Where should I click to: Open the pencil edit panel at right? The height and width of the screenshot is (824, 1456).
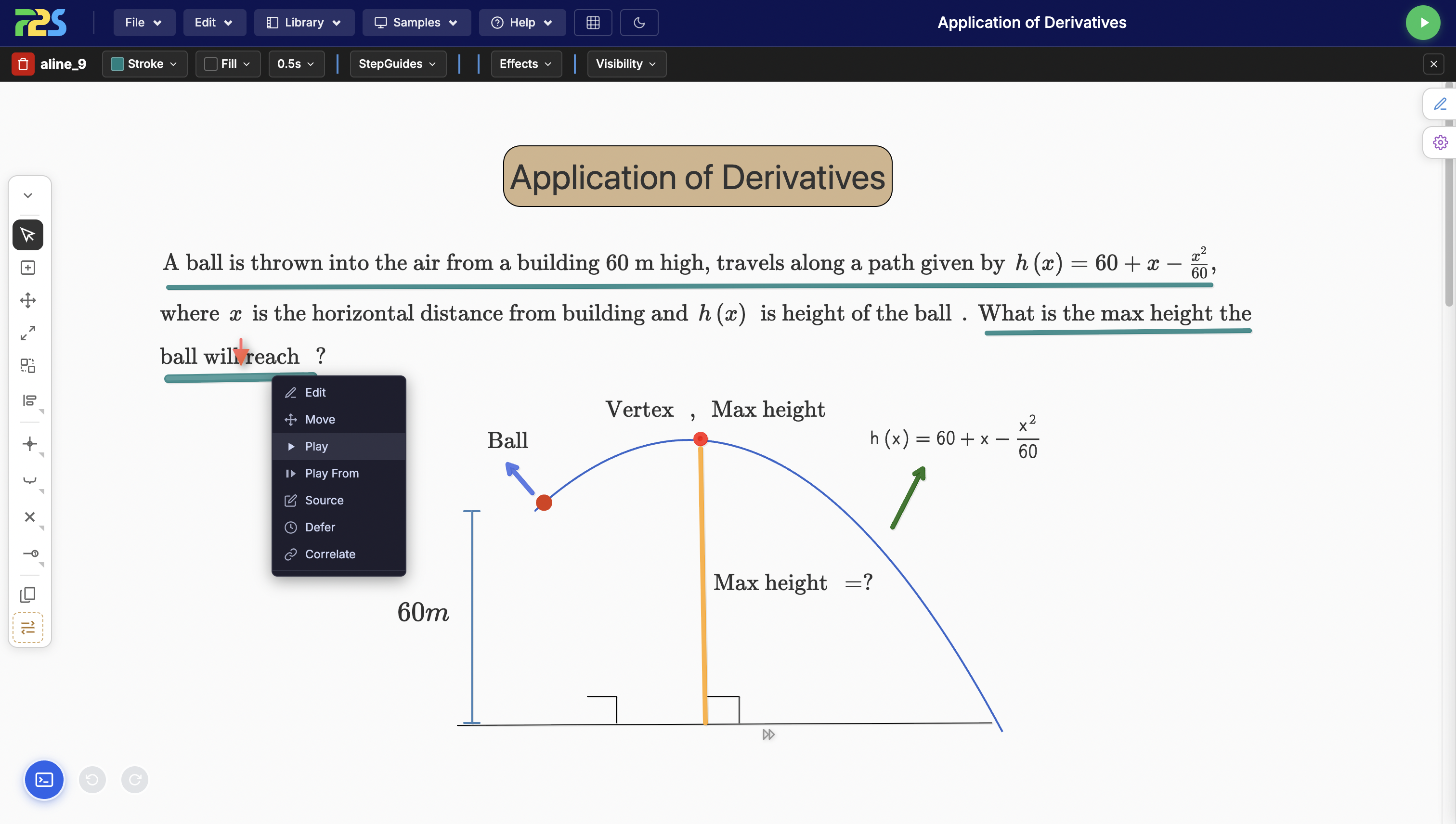1440,104
